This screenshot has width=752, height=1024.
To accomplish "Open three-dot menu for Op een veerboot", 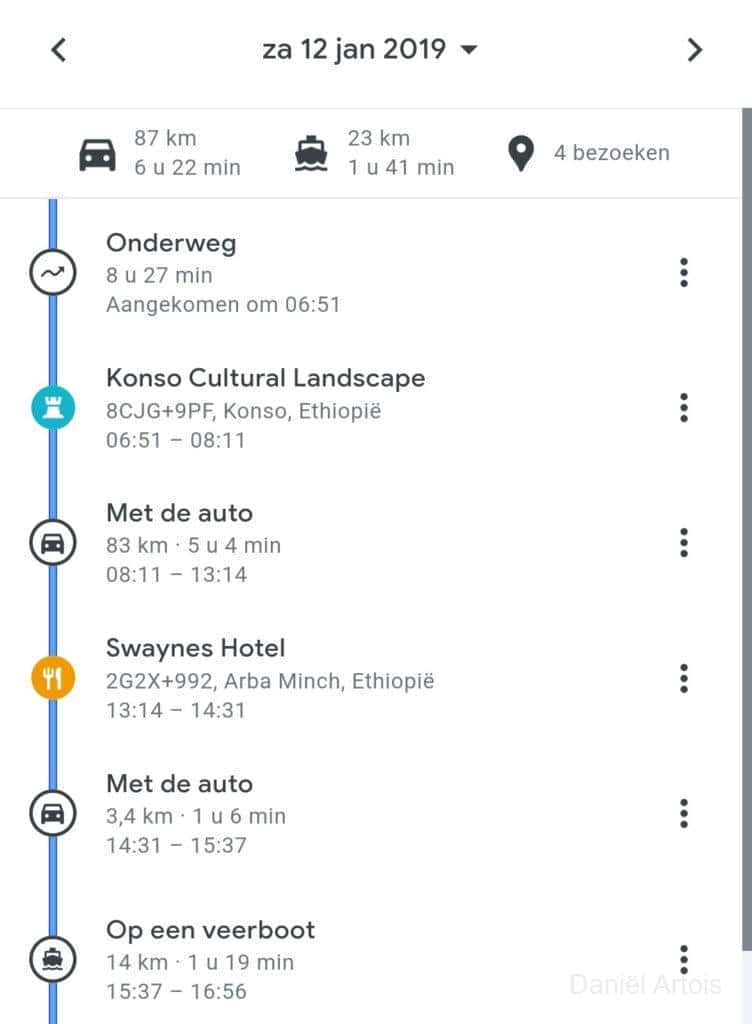I will pos(684,959).
